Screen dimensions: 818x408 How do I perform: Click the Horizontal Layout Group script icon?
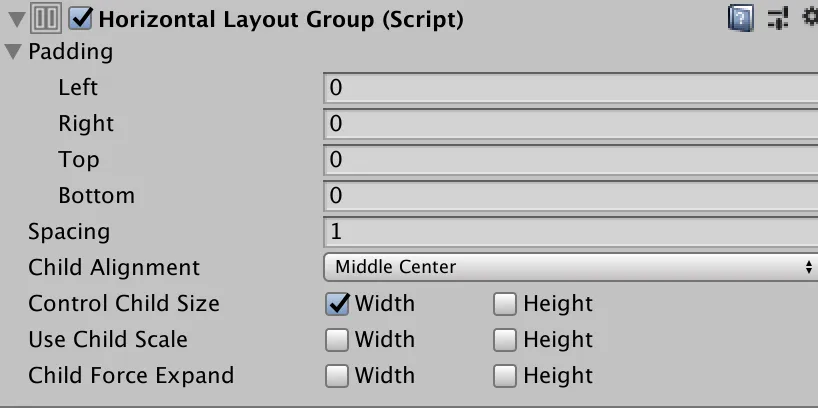pos(47,18)
